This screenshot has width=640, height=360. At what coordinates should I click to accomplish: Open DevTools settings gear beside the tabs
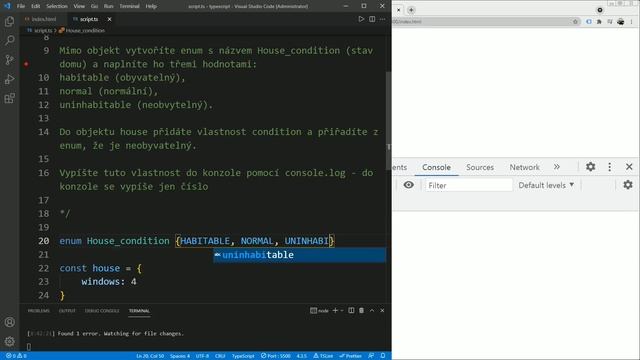point(591,167)
